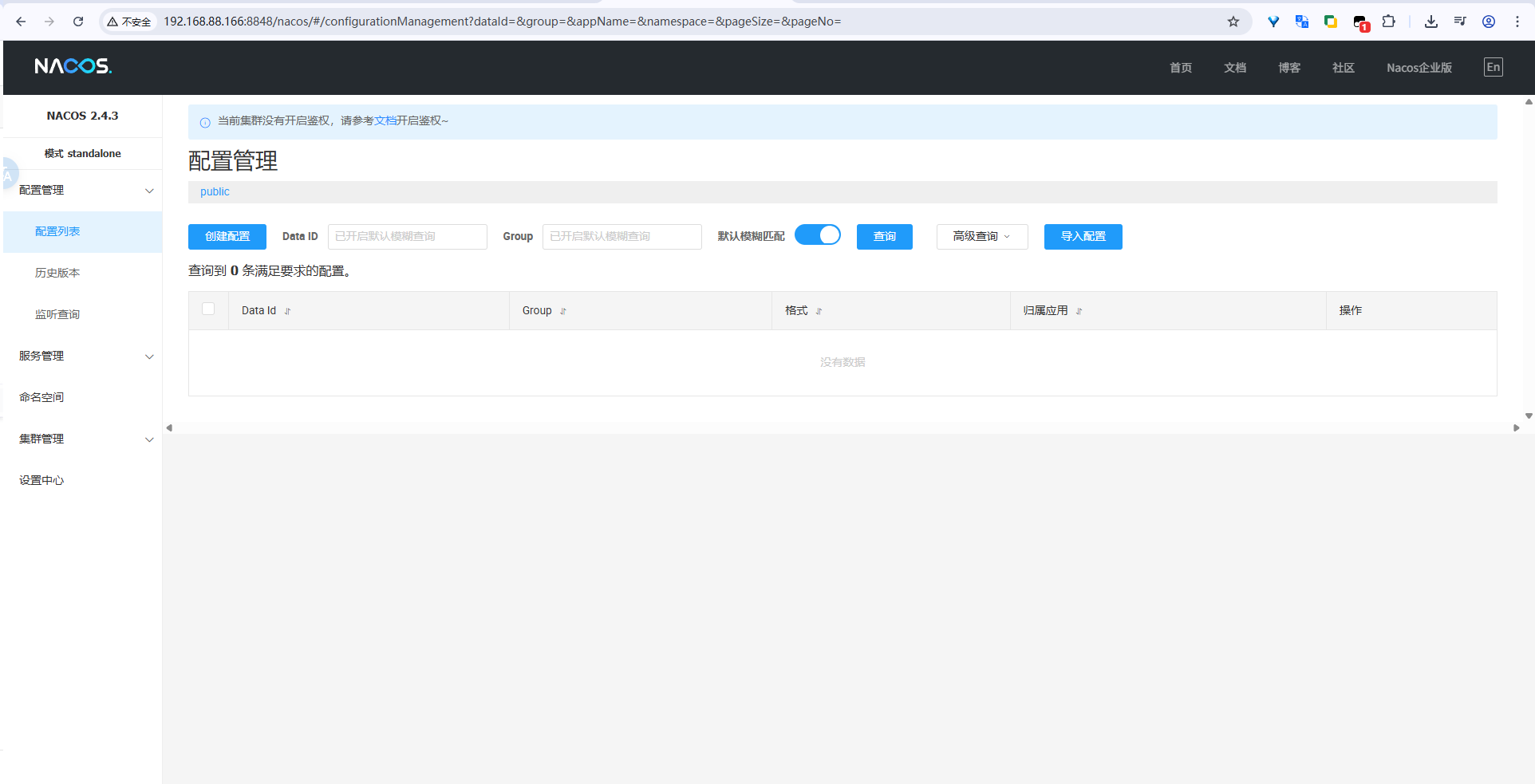Open Chrome three-dot menu
The width and height of the screenshot is (1535, 784).
click(1517, 22)
